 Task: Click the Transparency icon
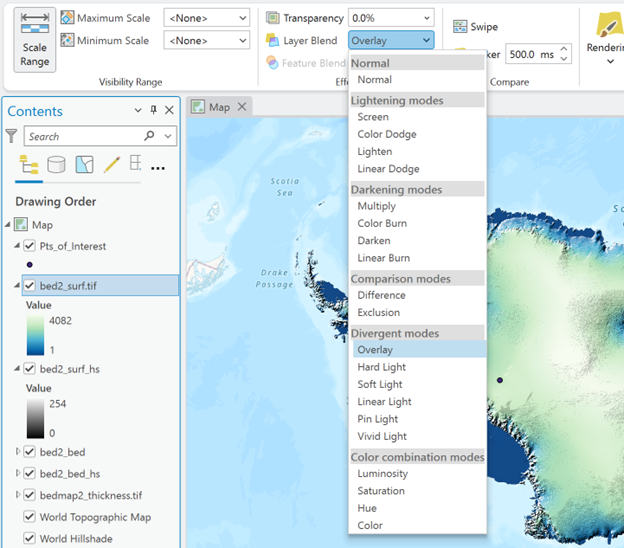tap(273, 18)
